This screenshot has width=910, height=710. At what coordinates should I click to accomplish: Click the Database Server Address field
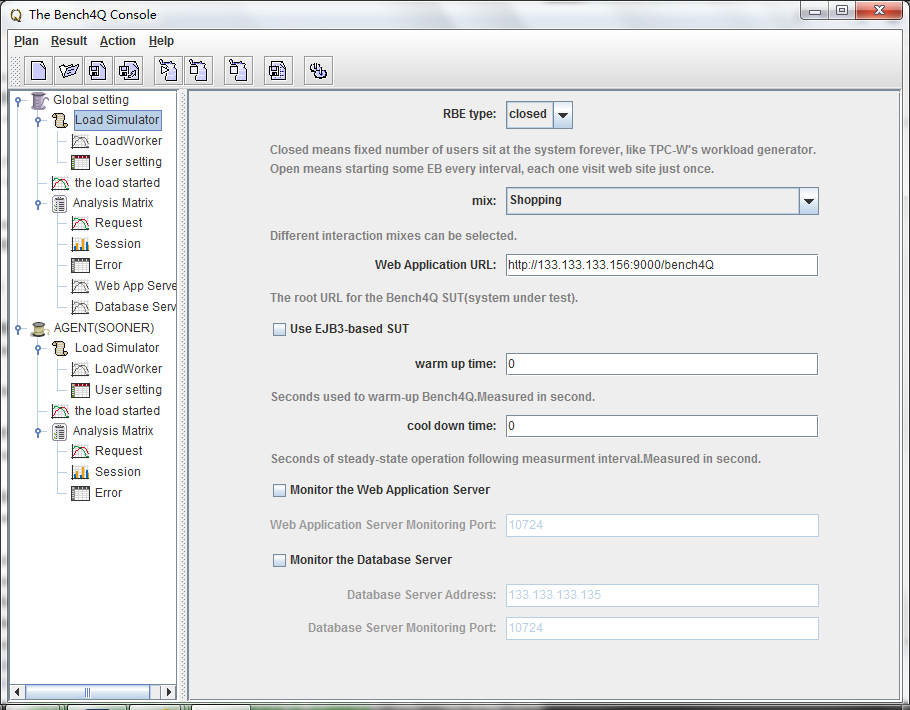click(x=662, y=596)
